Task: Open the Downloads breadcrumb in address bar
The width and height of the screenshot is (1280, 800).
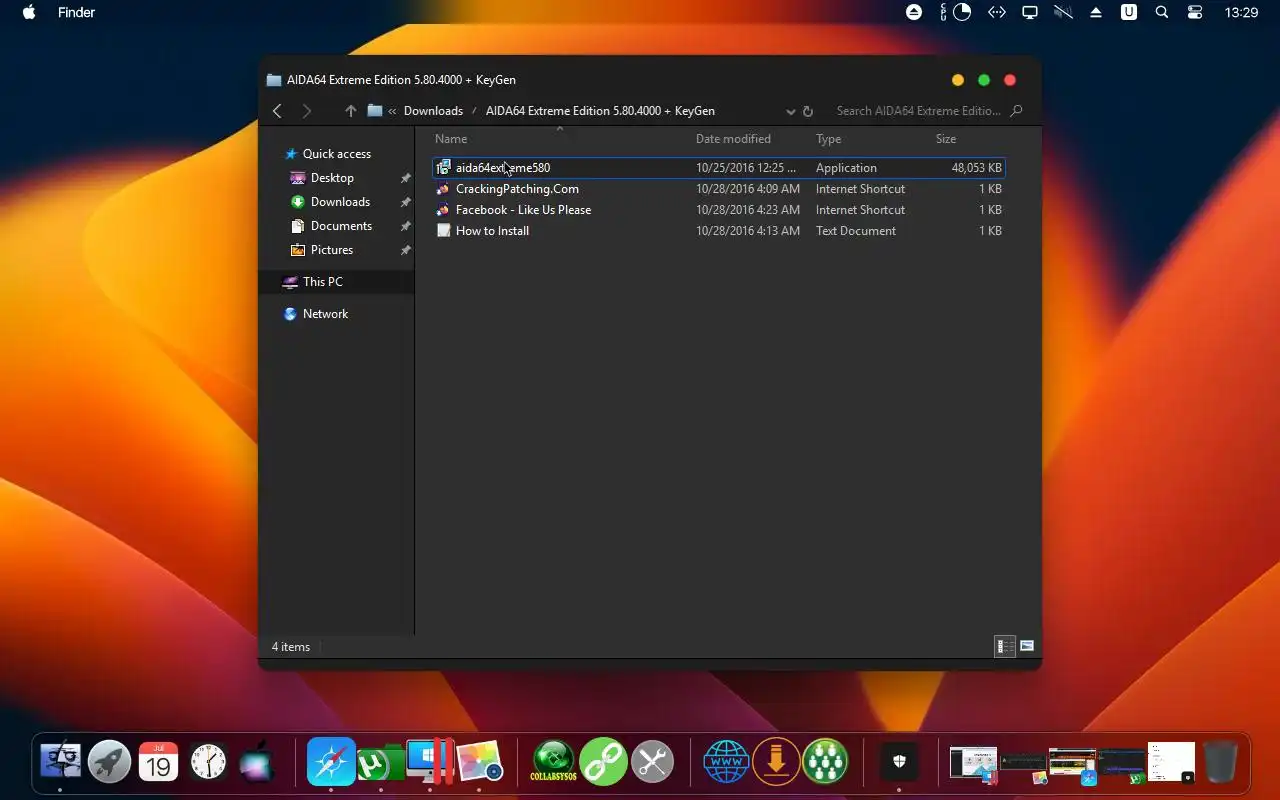Action: coord(433,111)
